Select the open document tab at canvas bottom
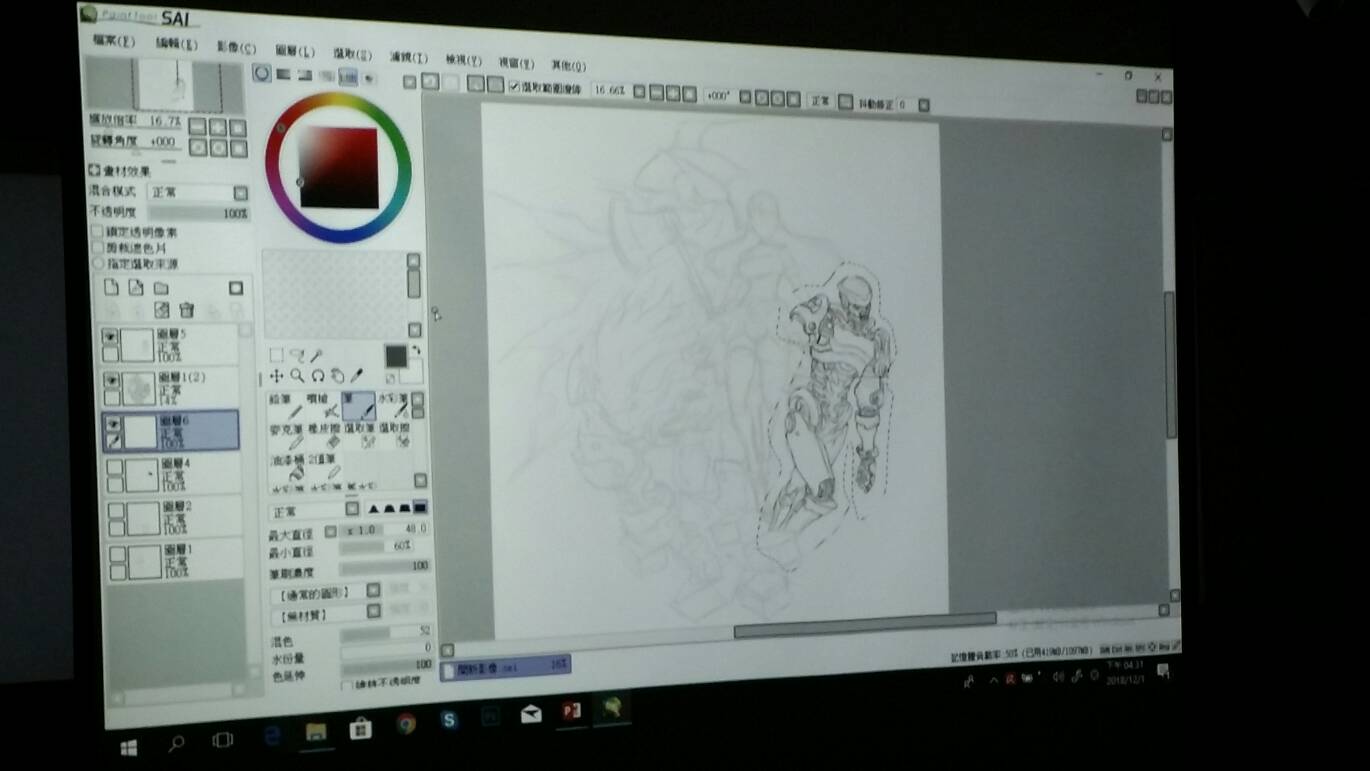 click(506, 666)
